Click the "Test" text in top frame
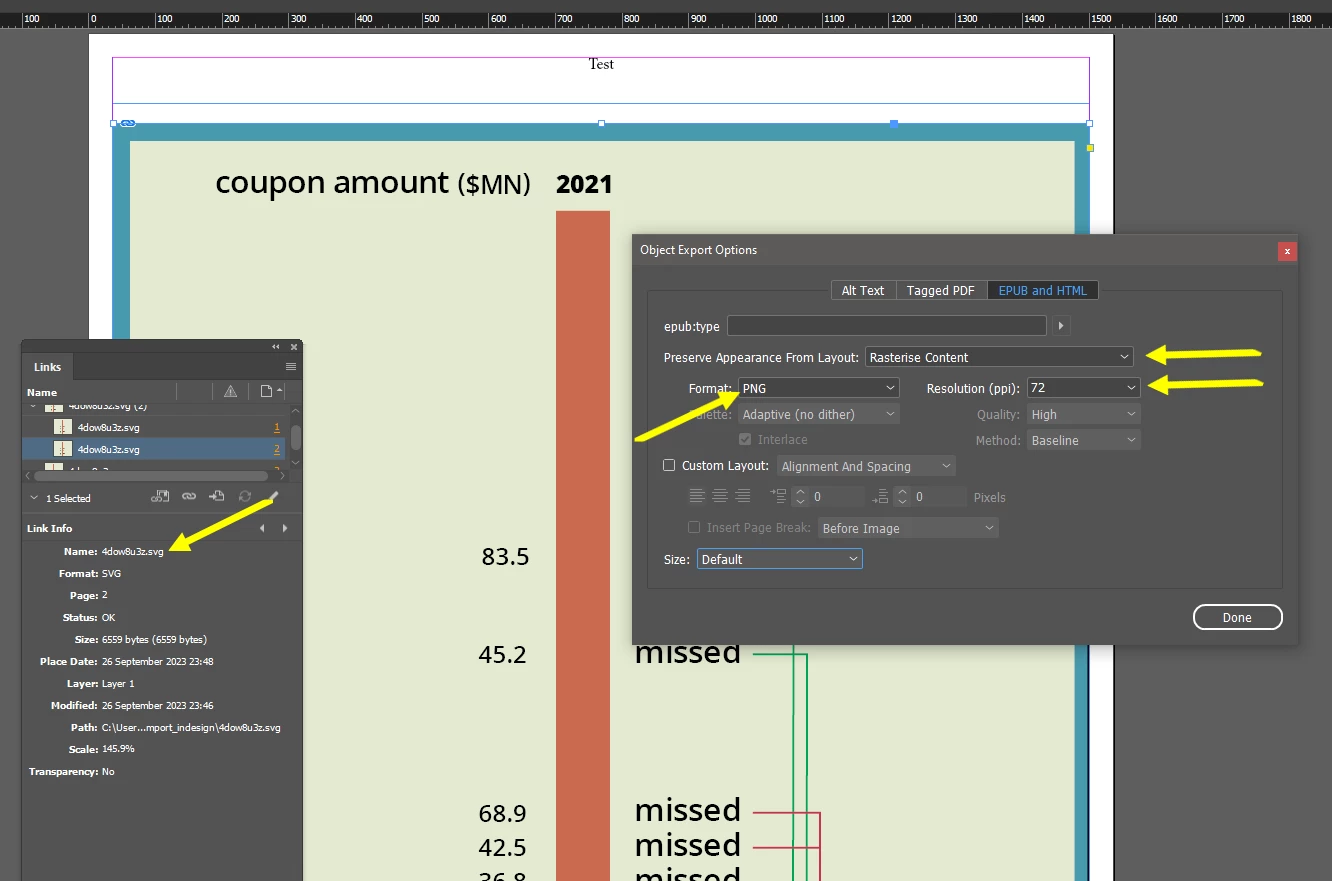This screenshot has height=881, width=1332. [601, 64]
